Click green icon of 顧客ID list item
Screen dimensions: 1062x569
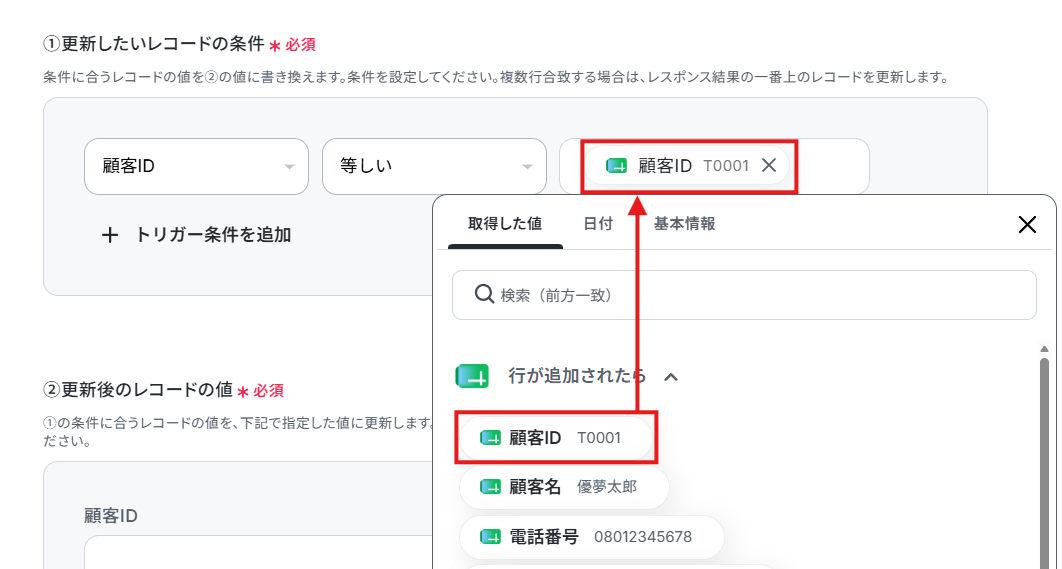(490, 438)
